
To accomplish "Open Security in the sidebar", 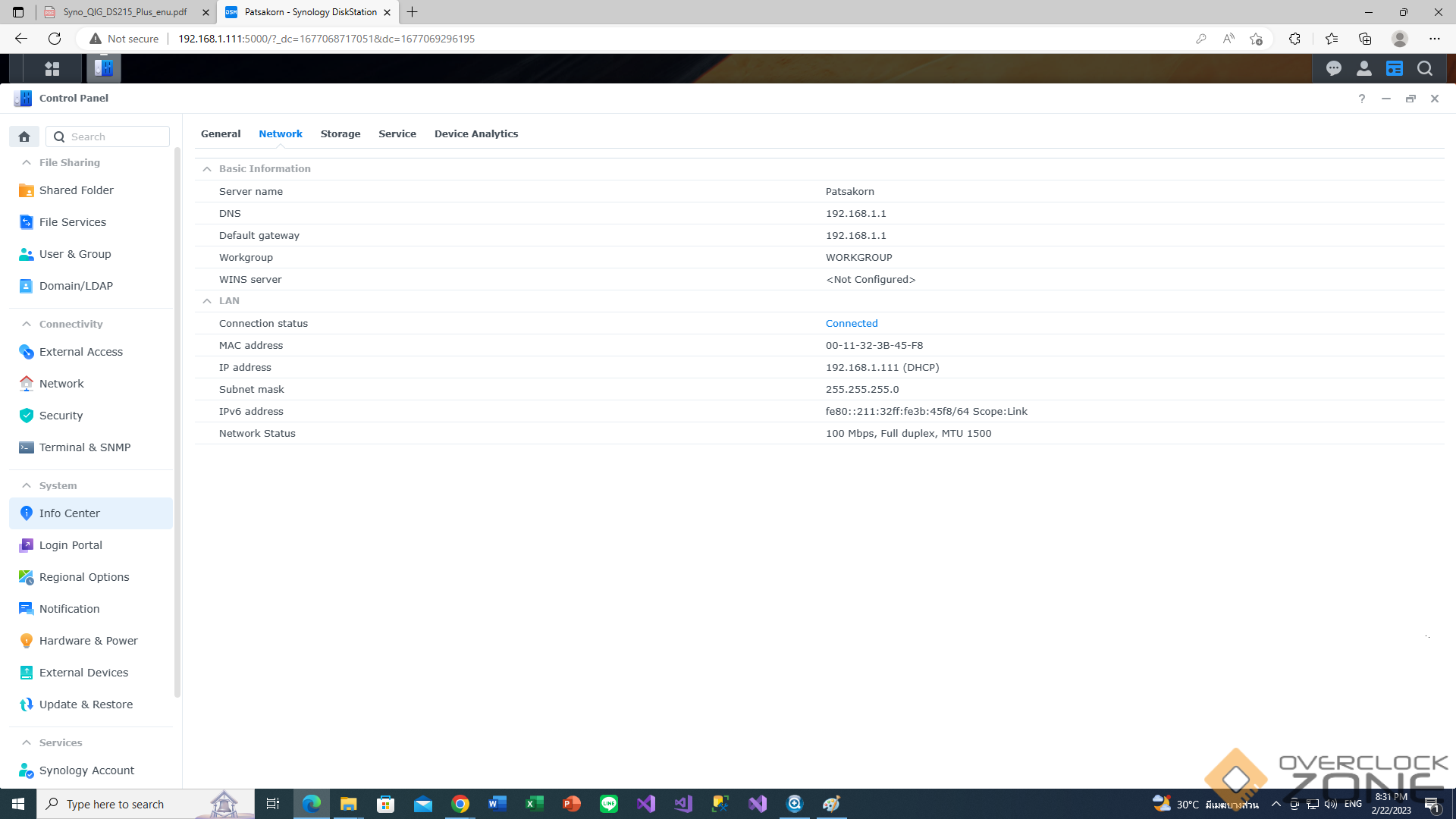I will 61,416.
